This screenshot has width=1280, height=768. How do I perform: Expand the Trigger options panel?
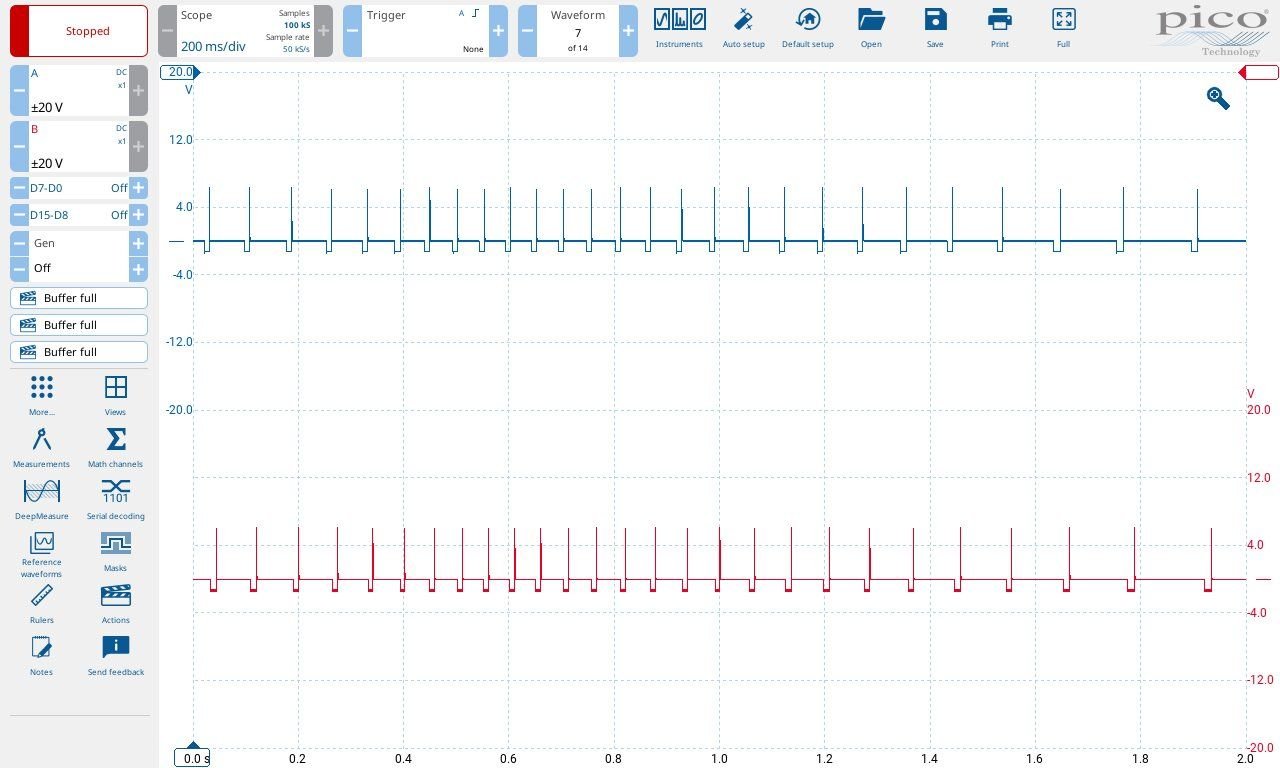[x=425, y=31]
